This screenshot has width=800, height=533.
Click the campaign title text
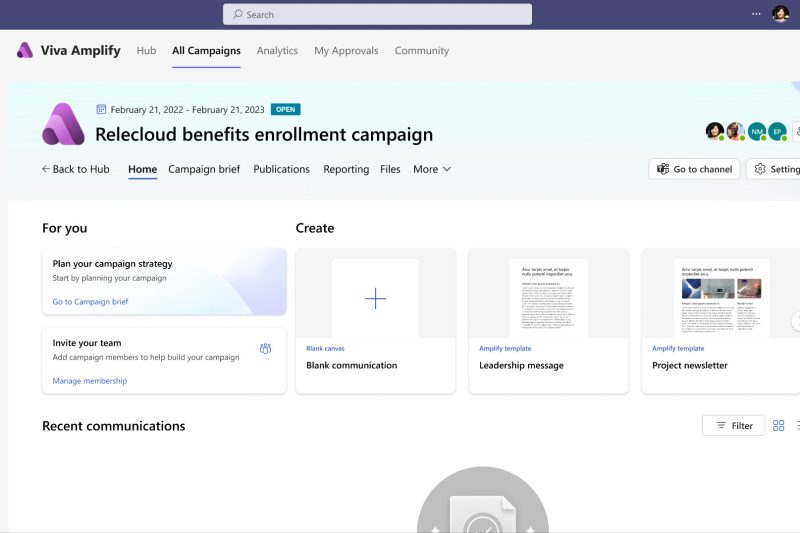tap(264, 134)
